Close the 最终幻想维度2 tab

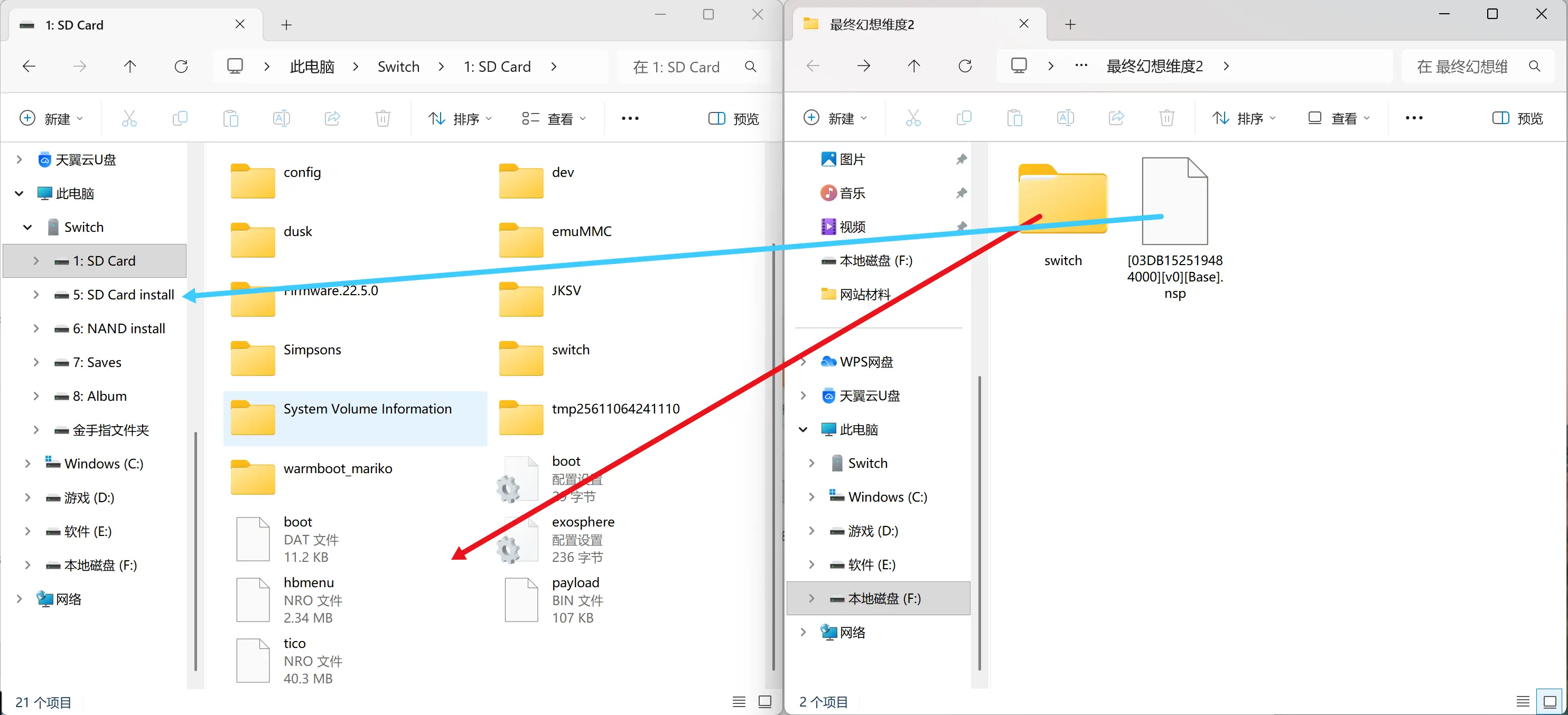(1024, 24)
